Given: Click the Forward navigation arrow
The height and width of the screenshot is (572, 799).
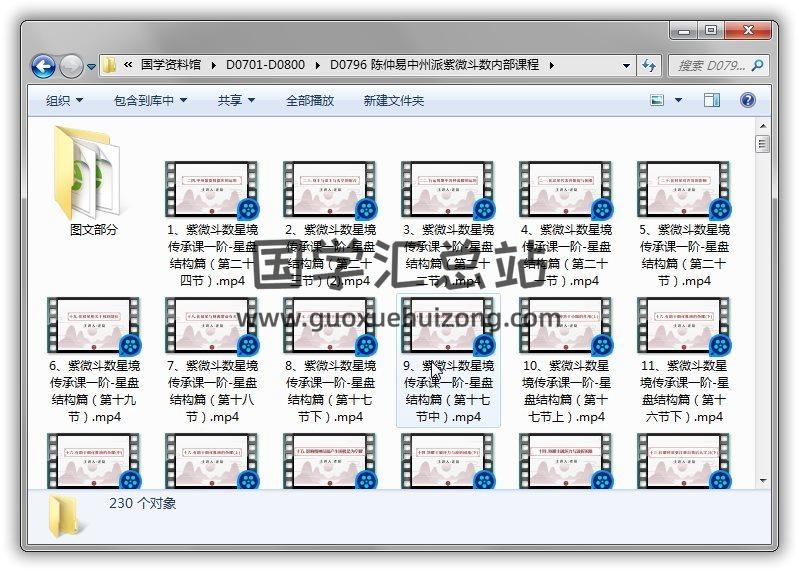Looking at the screenshot, I should click(x=71, y=66).
